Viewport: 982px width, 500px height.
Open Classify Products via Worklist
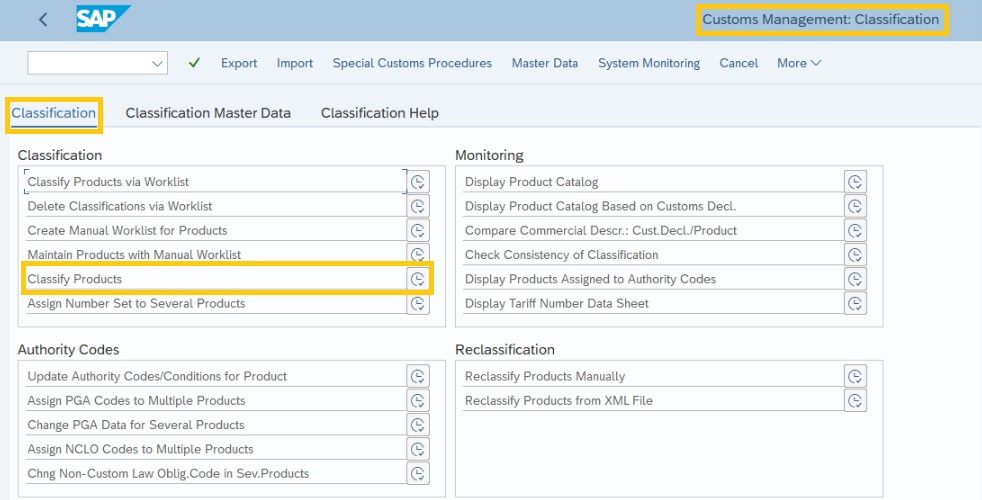[x=215, y=182]
